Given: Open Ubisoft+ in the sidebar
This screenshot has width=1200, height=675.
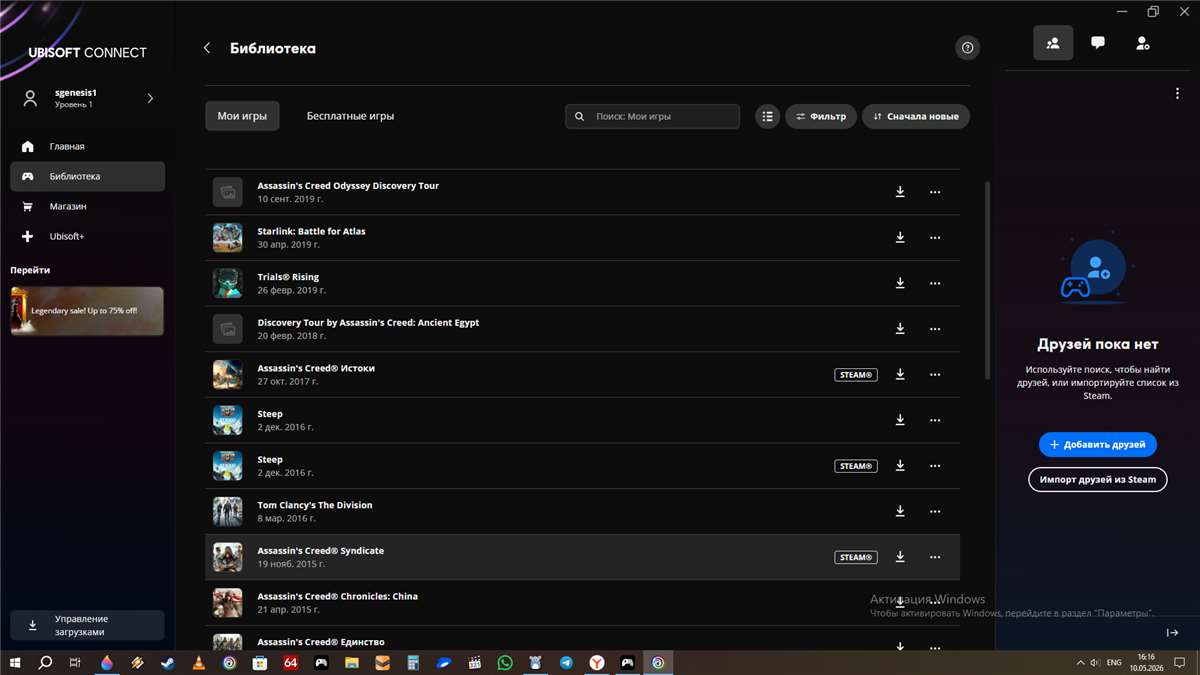Looking at the screenshot, I should 87,236.
